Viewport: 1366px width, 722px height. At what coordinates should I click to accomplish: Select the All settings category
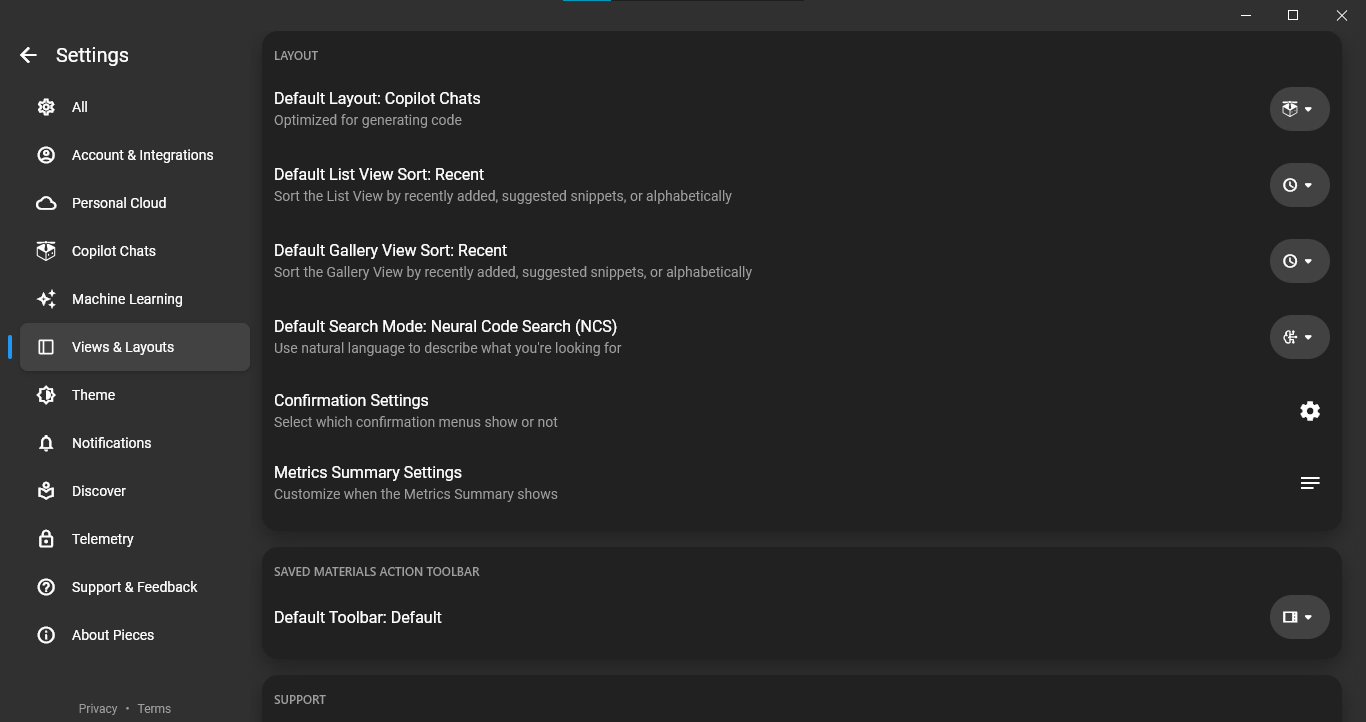[x=80, y=107]
